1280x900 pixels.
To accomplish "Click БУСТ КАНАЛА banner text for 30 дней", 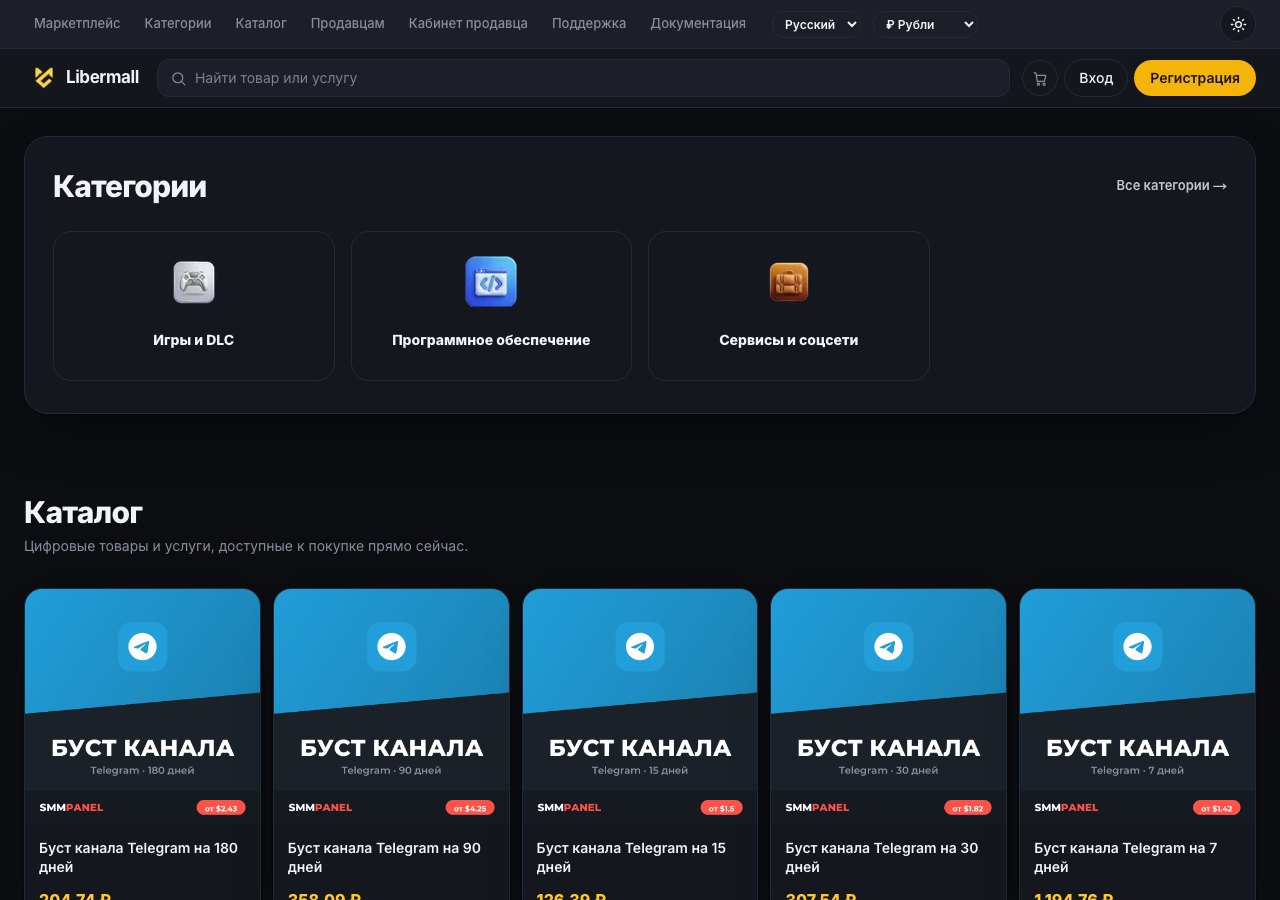I will click(888, 748).
